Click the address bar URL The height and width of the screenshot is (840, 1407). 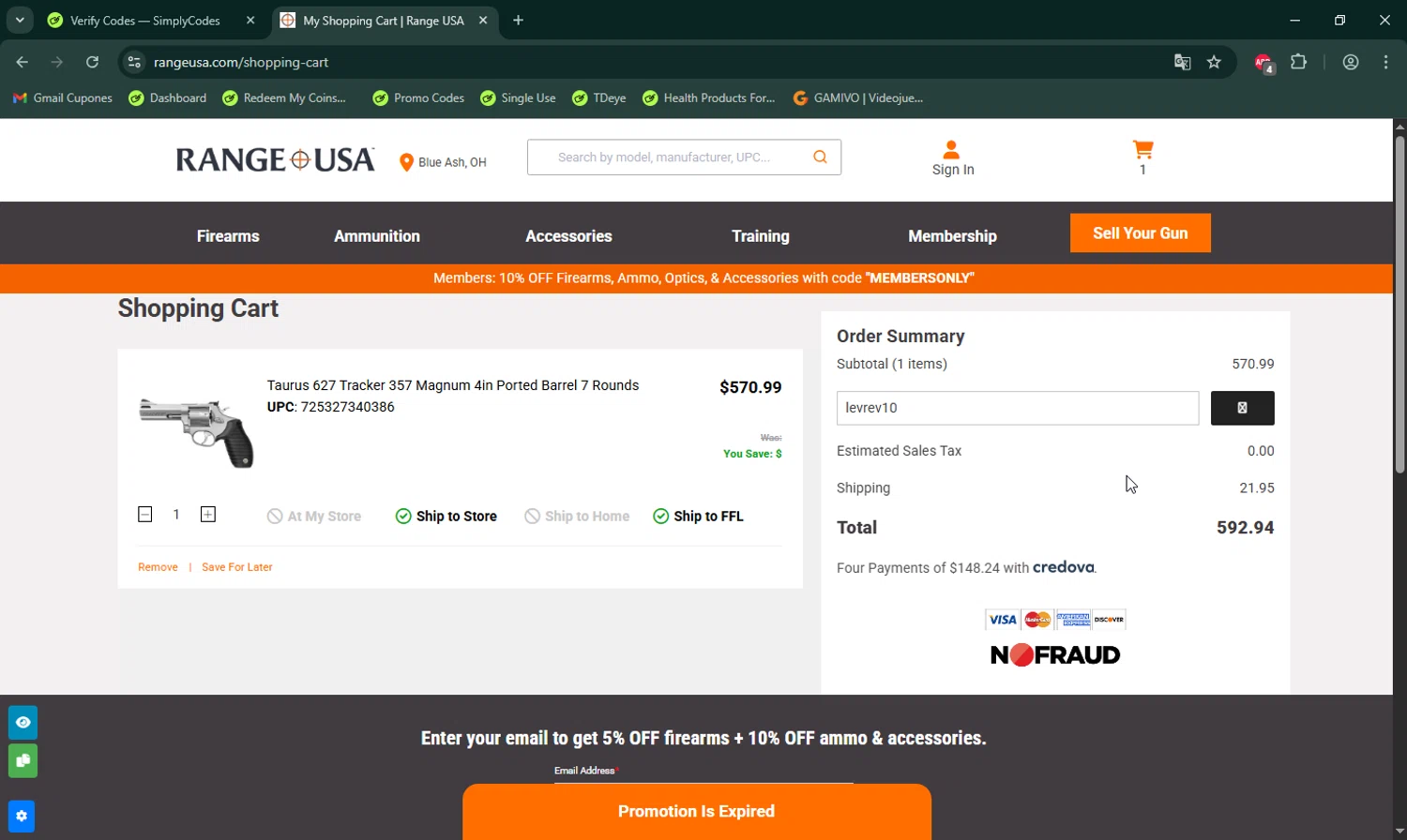(241, 62)
